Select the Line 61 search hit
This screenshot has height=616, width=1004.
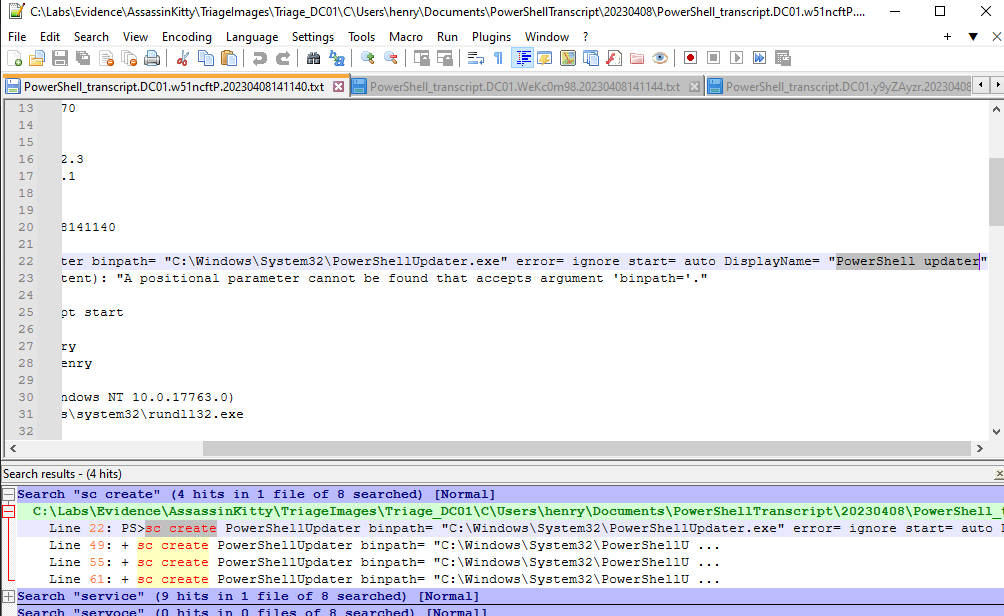tap(384, 580)
